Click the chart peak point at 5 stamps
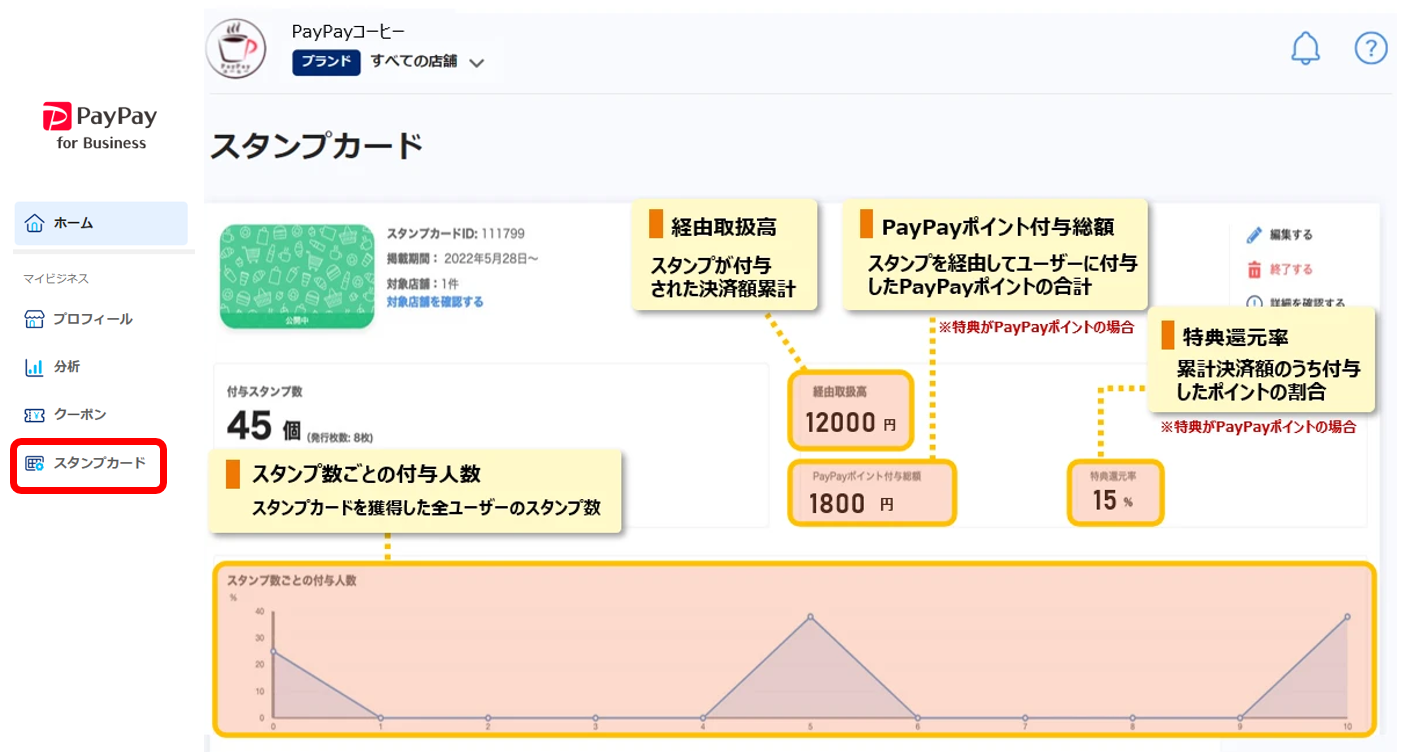1410x752 pixels. [x=810, y=617]
